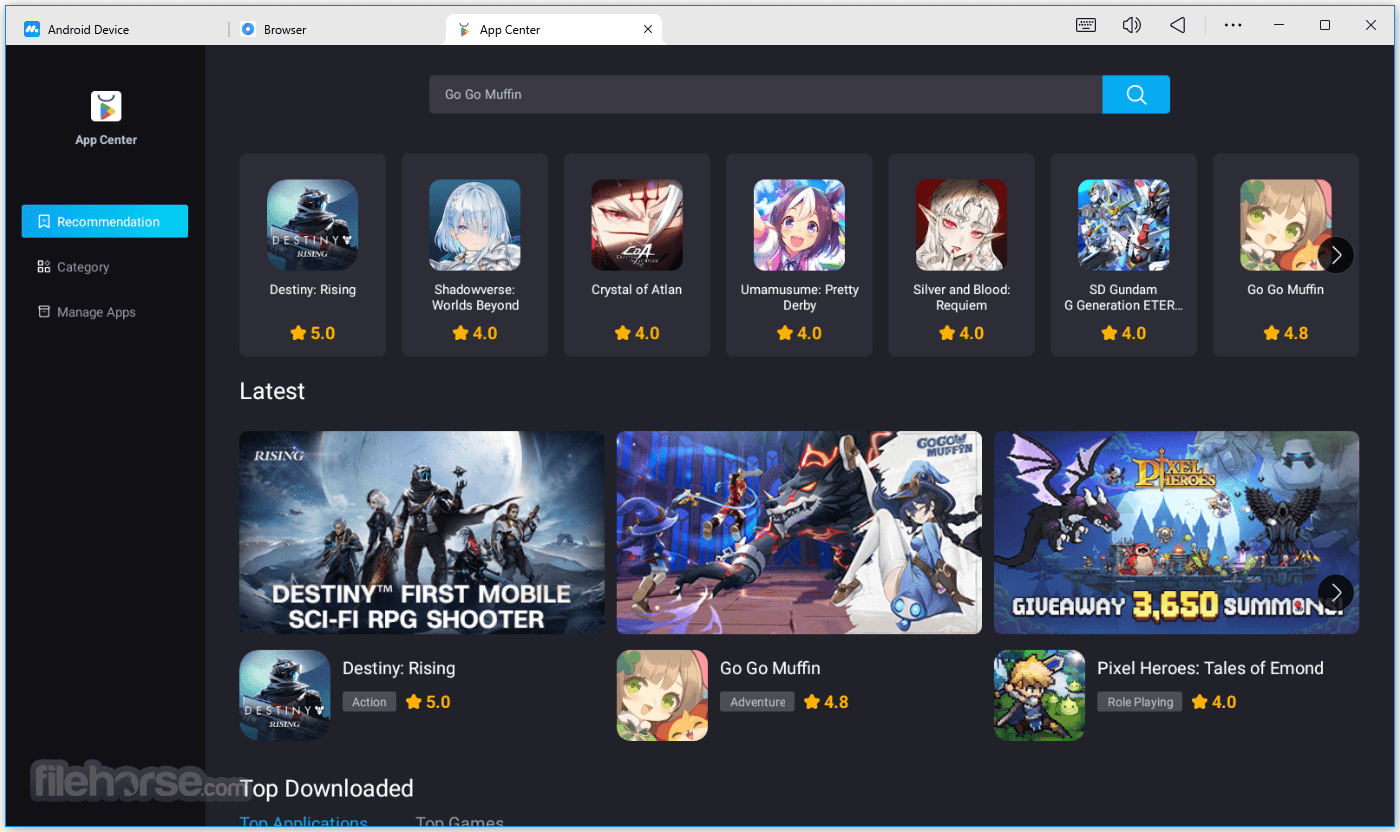1400x832 pixels.
Task: Select the App Center tab
Action: [553, 29]
